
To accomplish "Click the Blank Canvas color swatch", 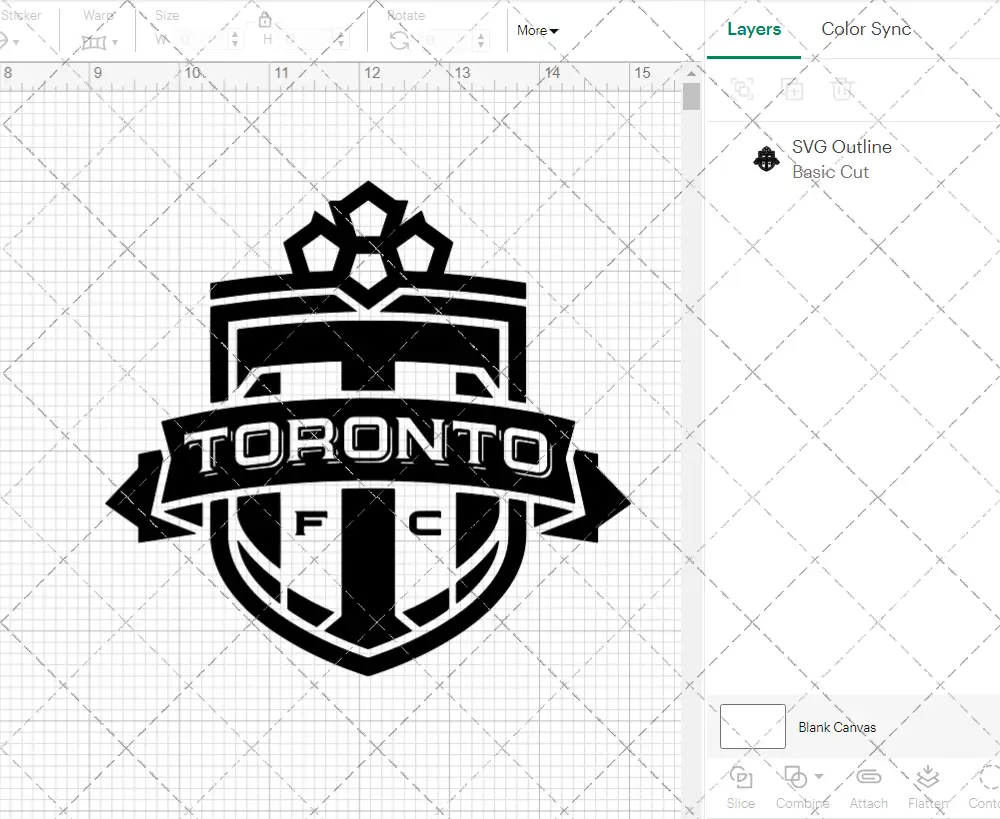I will click(751, 727).
